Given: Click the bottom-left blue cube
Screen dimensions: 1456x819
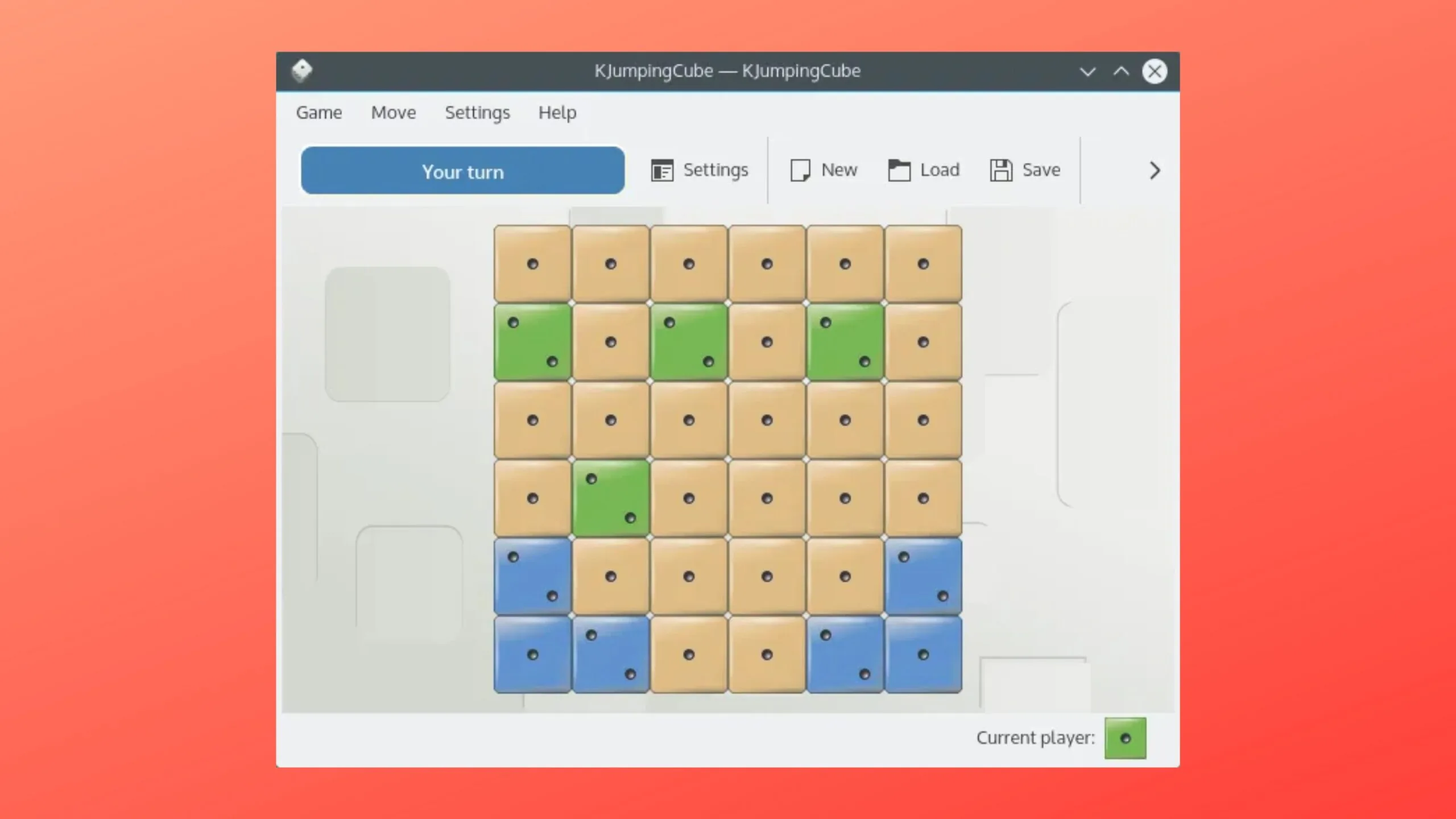Looking at the screenshot, I should coord(532,655).
